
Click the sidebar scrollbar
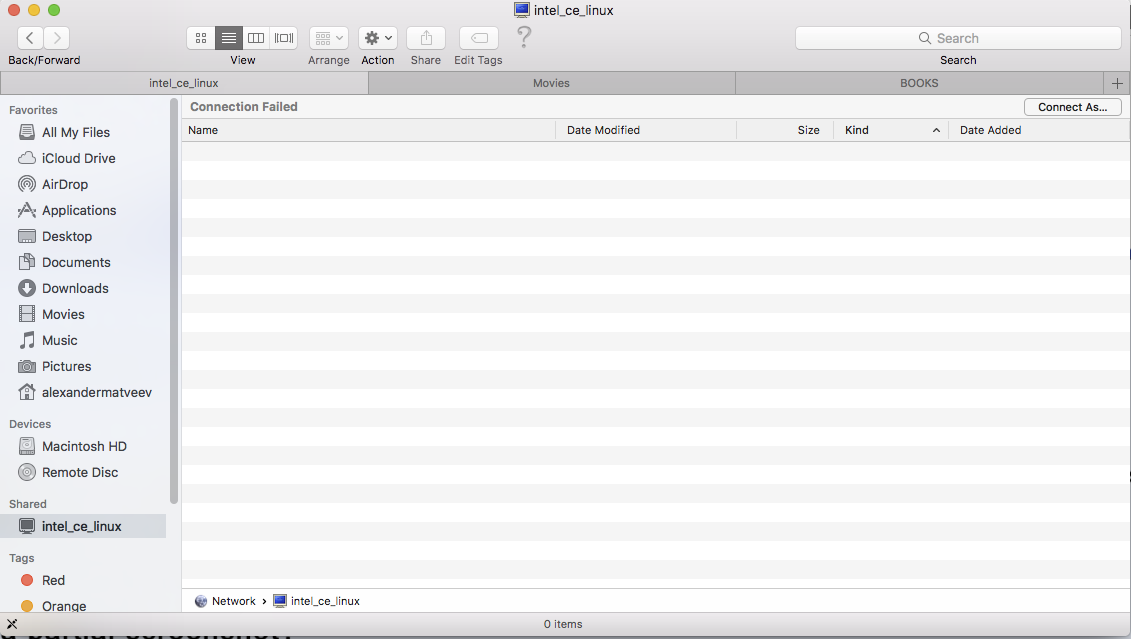coord(174,301)
